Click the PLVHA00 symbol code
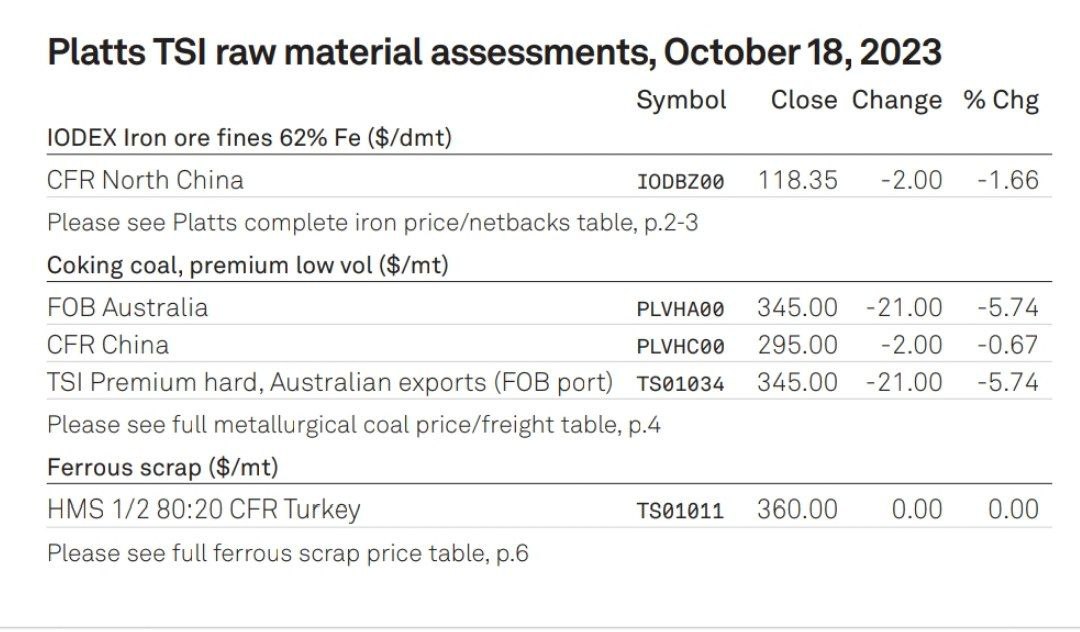Screen dimensions: 1080x632 click(681, 309)
